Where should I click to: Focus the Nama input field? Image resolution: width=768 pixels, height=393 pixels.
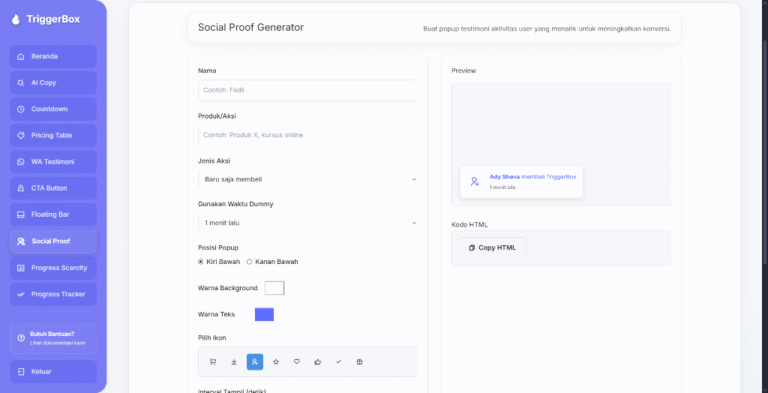pyautogui.click(x=308, y=90)
